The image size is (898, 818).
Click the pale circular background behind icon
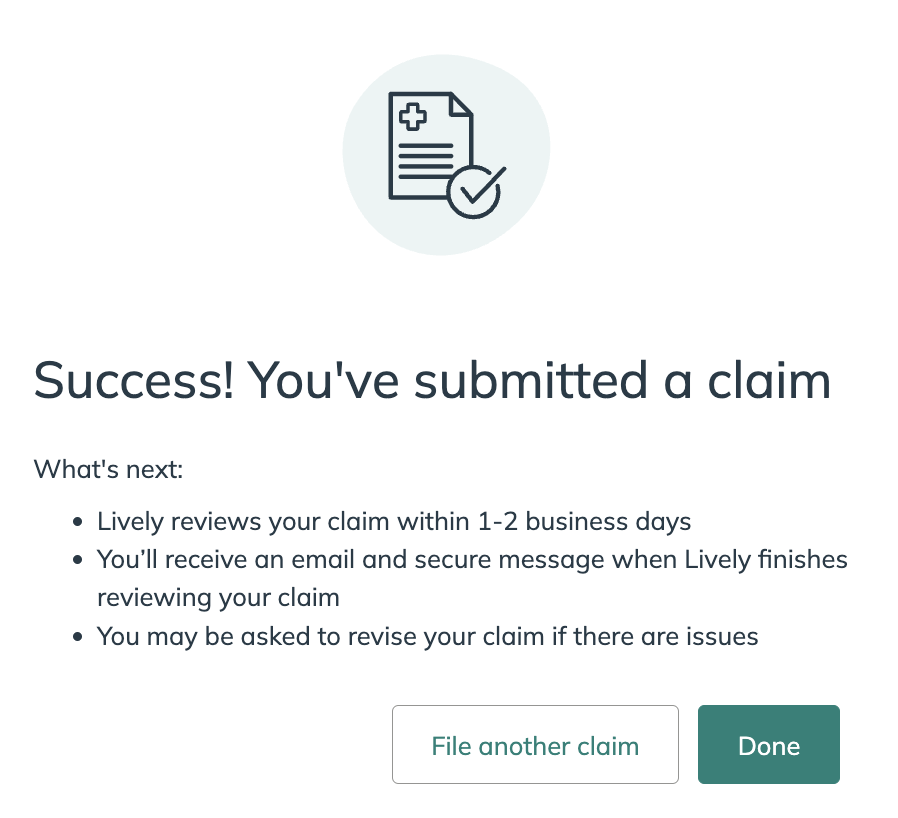pos(446,155)
